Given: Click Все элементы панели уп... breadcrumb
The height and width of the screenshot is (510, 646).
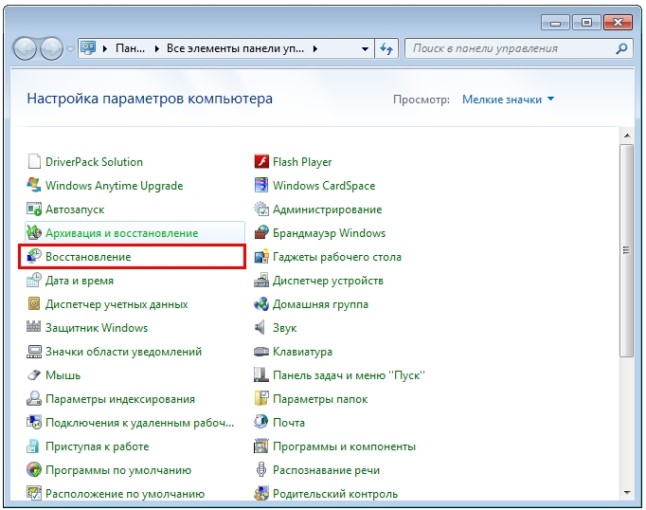Looking at the screenshot, I should tap(235, 49).
